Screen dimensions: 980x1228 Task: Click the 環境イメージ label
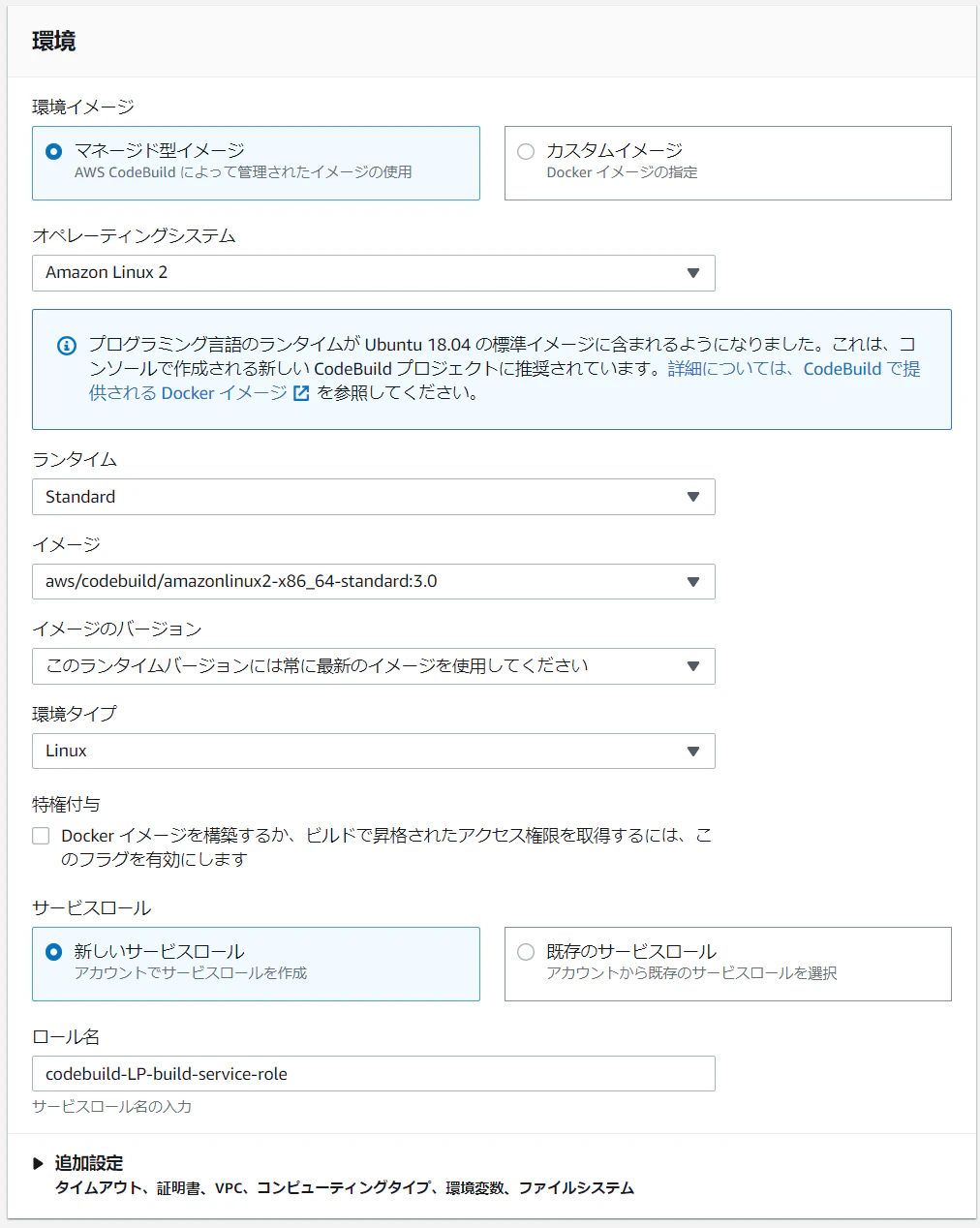(x=83, y=107)
